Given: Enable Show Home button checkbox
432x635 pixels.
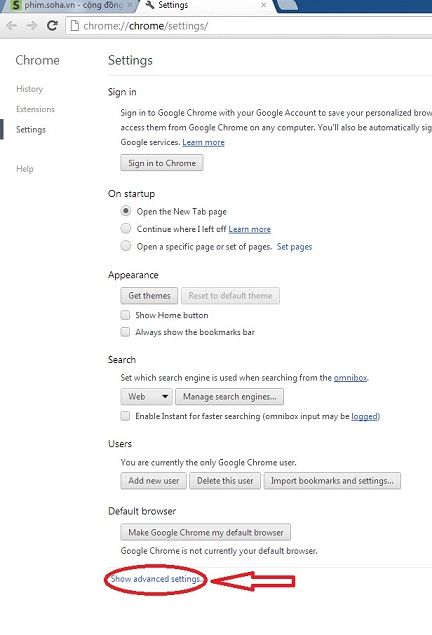Looking at the screenshot, I should 126,315.
